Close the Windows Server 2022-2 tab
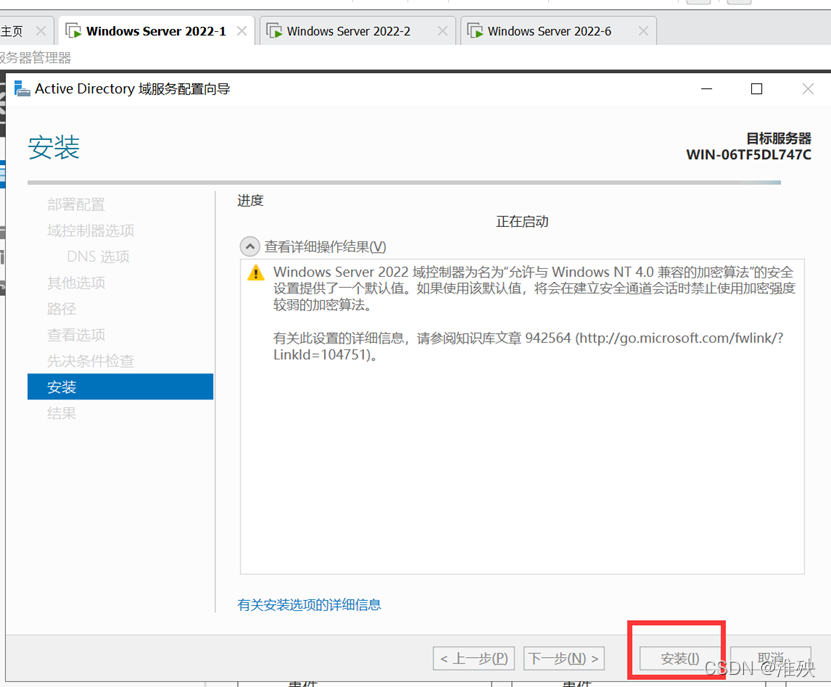The height and width of the screenshot is (687, 831). (443, 31)
